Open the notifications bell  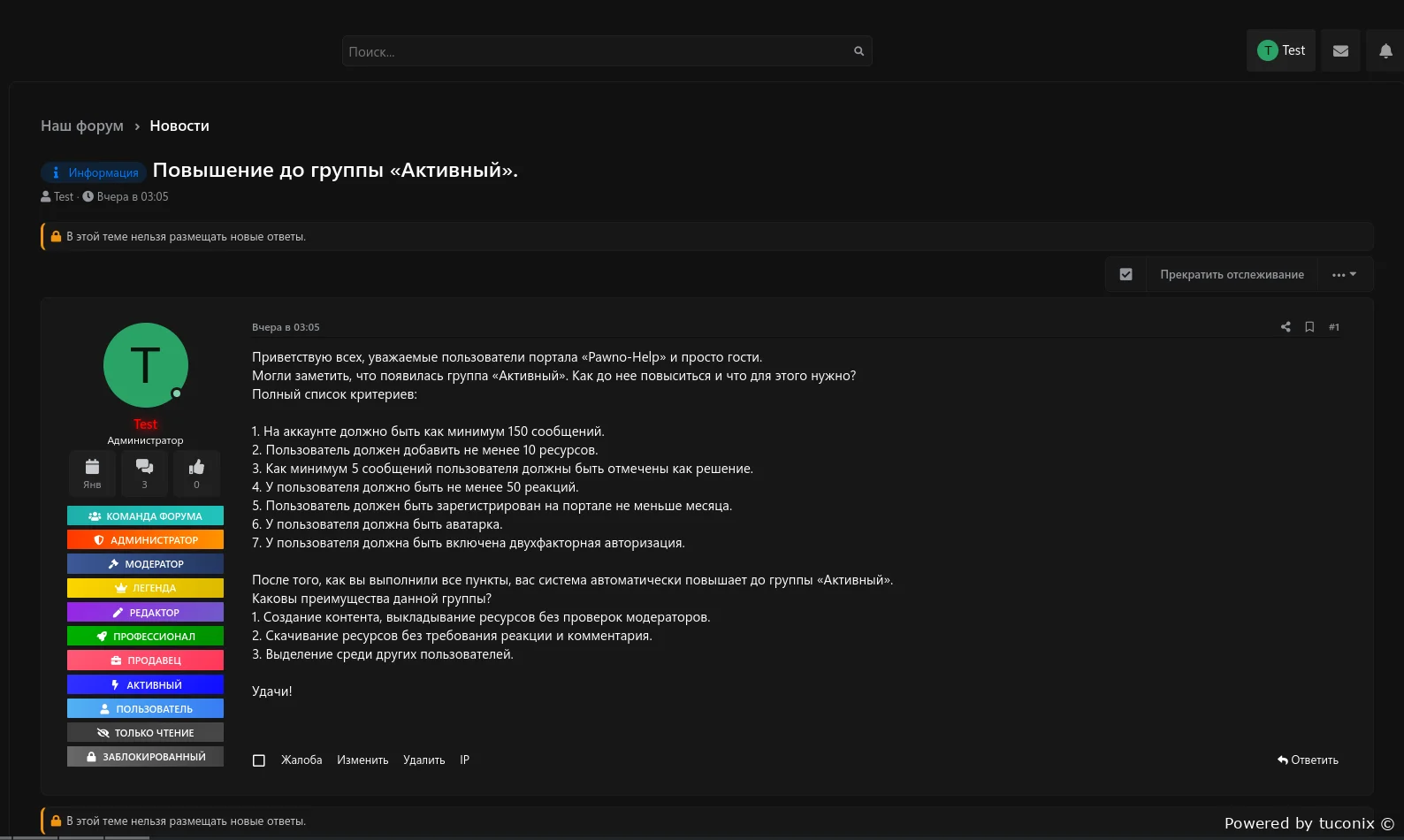coord(1385,51)
